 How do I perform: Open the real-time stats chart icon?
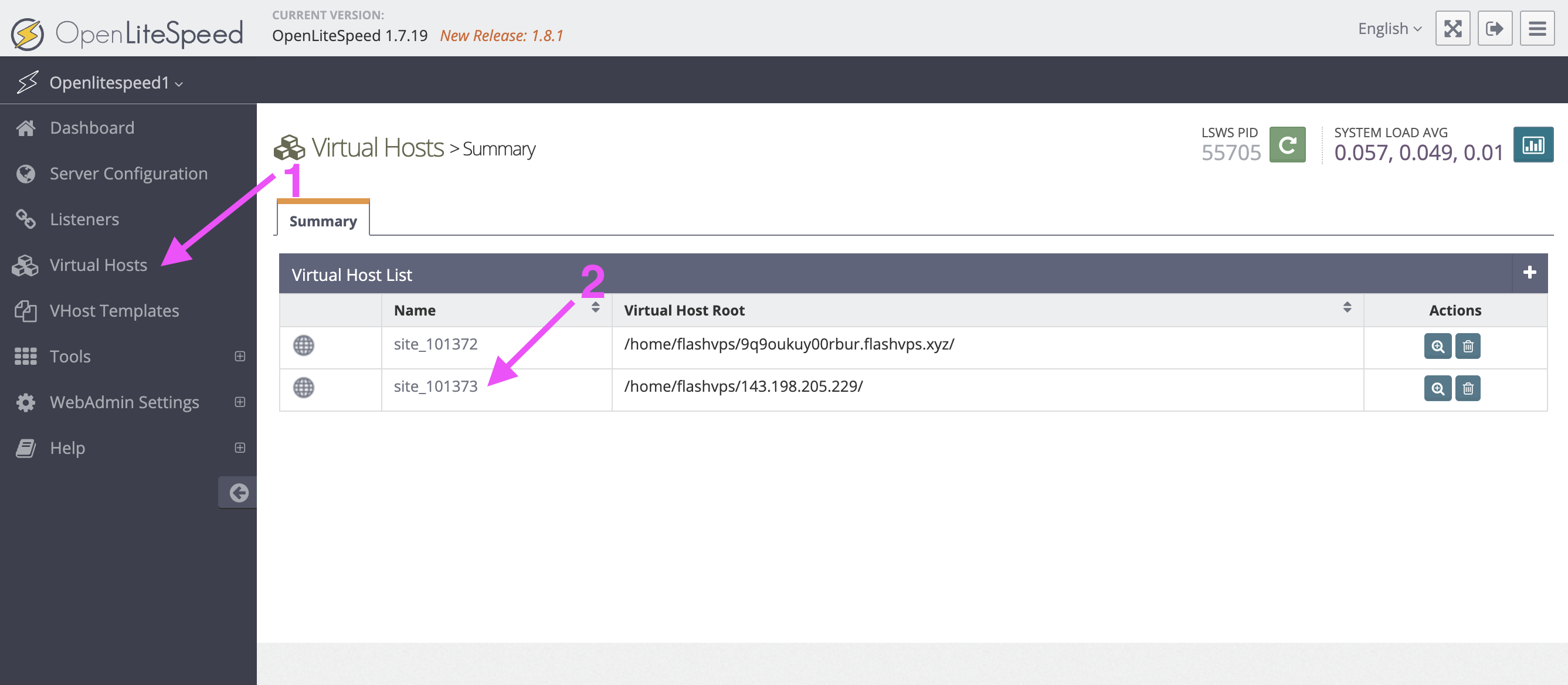click(x=1533, y=145)
